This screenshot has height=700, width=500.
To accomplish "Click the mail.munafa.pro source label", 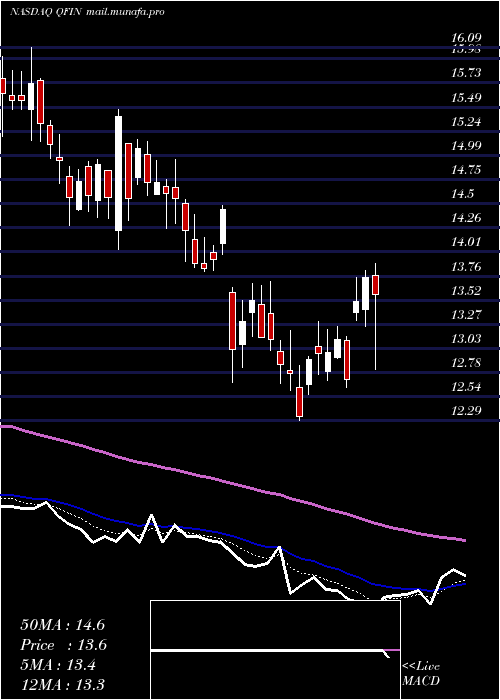I will click(124, 12).
